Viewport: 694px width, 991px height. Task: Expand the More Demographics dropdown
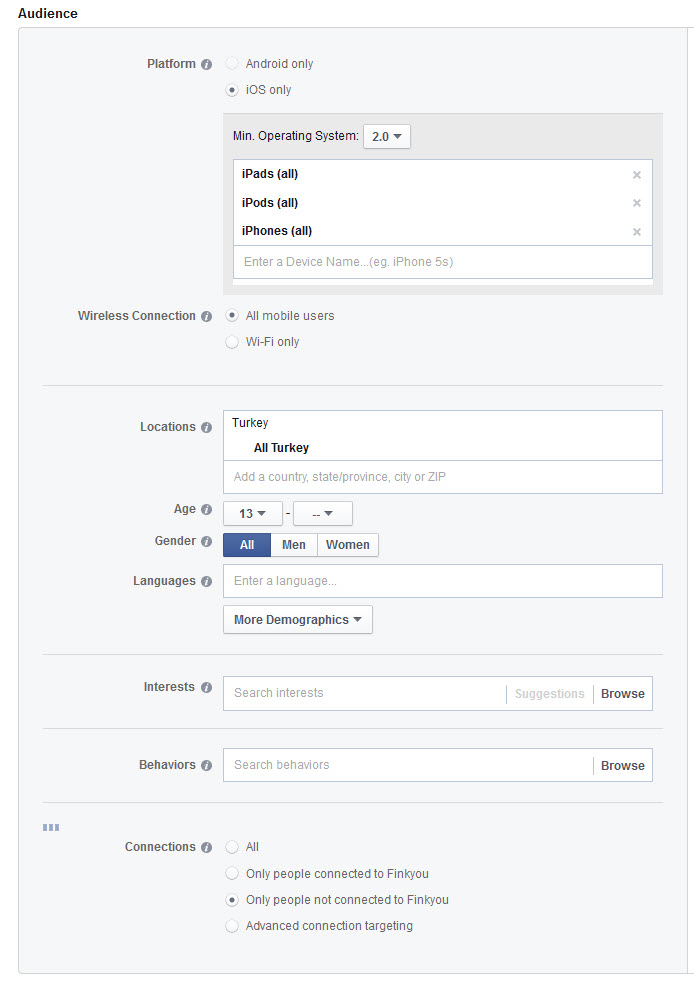coord(297,620)
